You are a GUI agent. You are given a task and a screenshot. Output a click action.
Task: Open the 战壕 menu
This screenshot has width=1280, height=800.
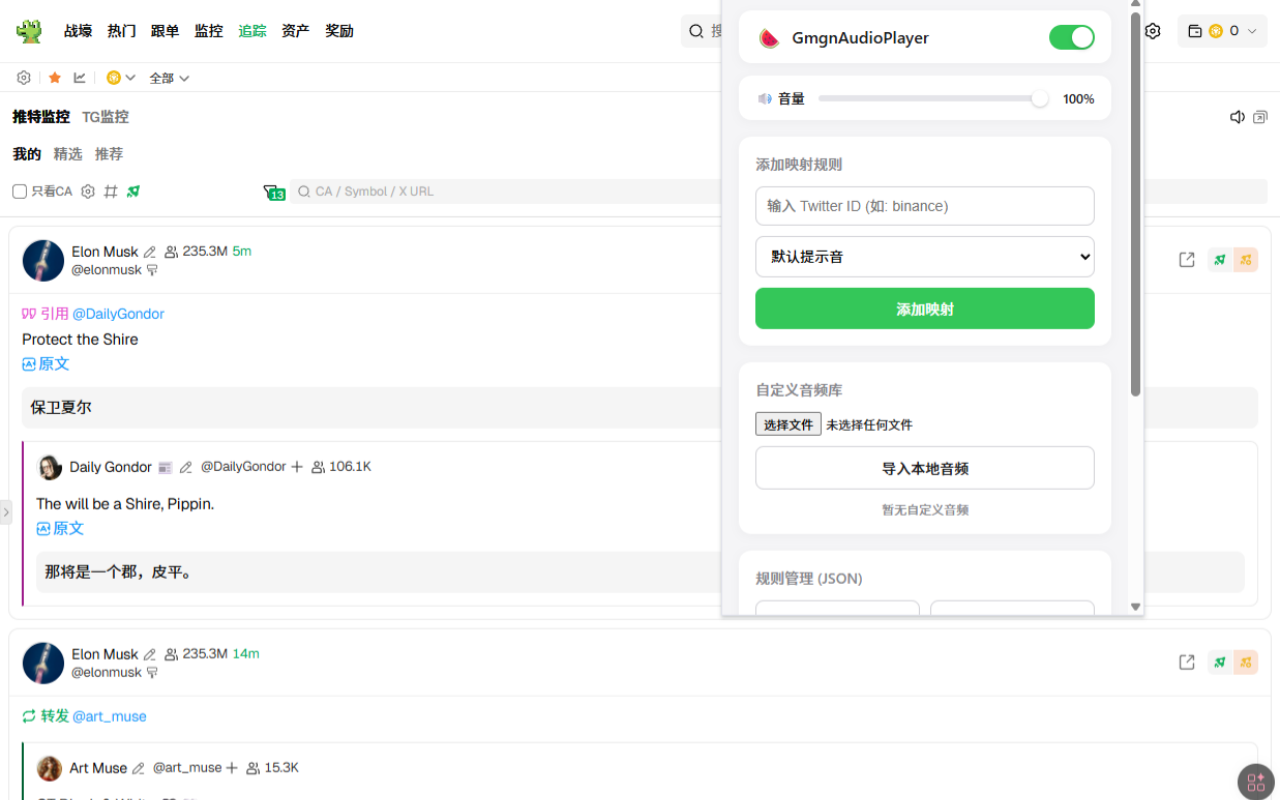pyautogui.click(x=78, y=31)
